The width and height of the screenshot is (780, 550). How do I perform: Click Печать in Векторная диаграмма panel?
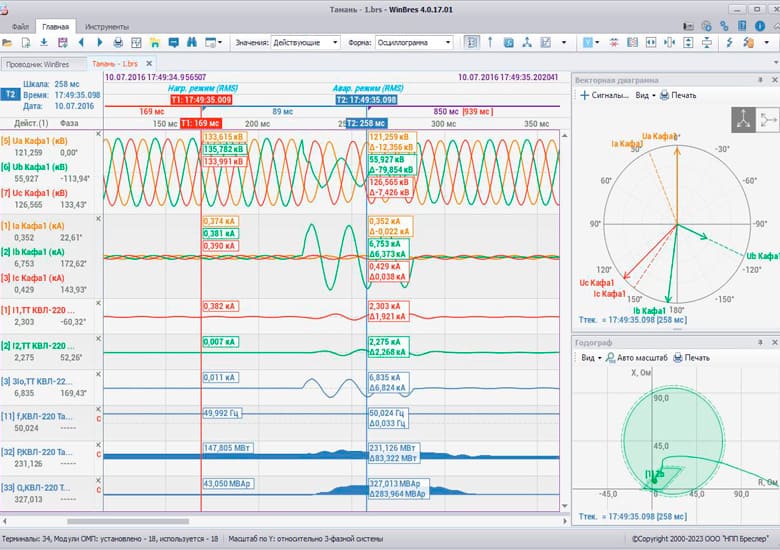point(678,95)
